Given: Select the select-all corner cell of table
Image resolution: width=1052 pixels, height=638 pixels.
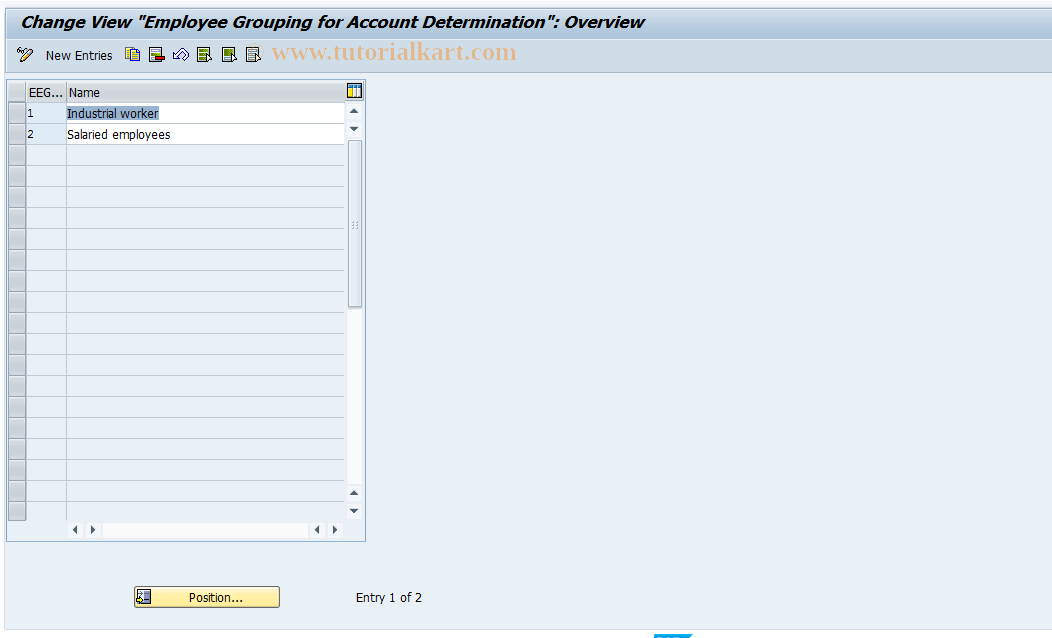Looking at the screenshot, I should (17, 92).
